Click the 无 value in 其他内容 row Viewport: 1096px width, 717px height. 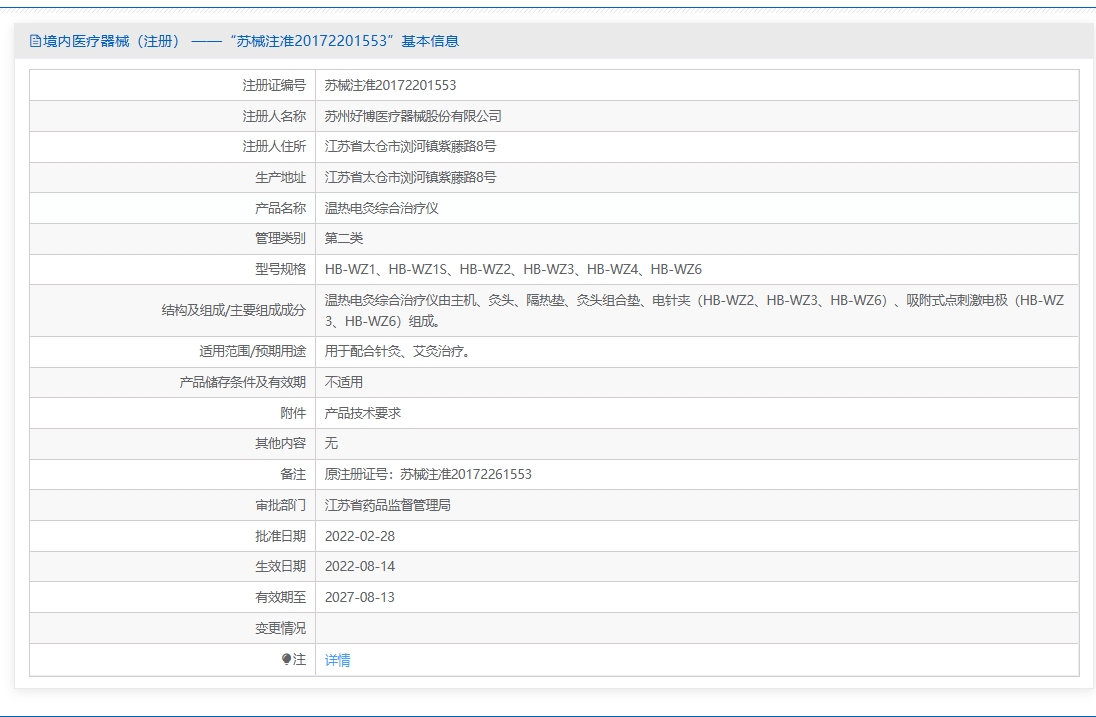click(x=331, y=443)
